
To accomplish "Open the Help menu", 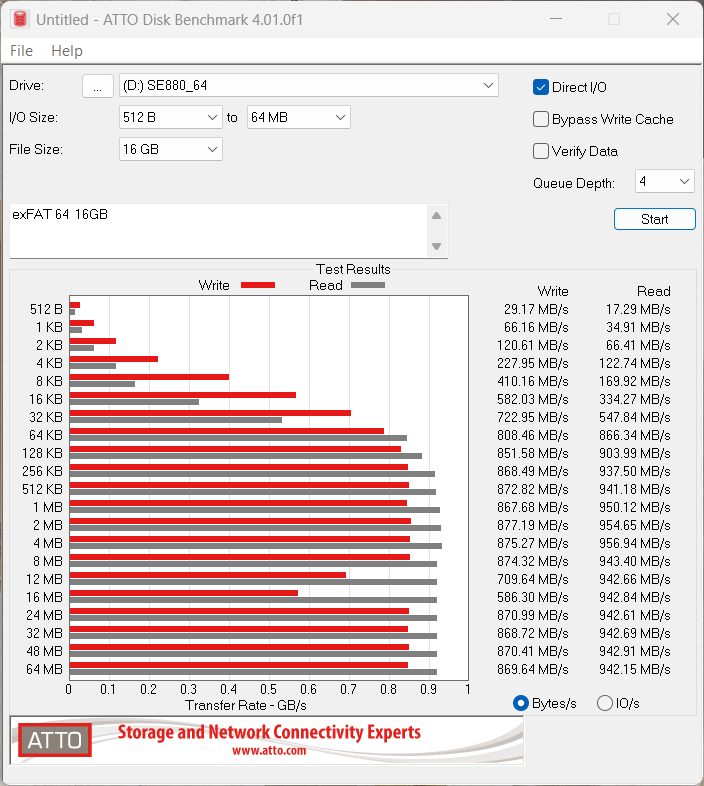I will pos(67,51).
